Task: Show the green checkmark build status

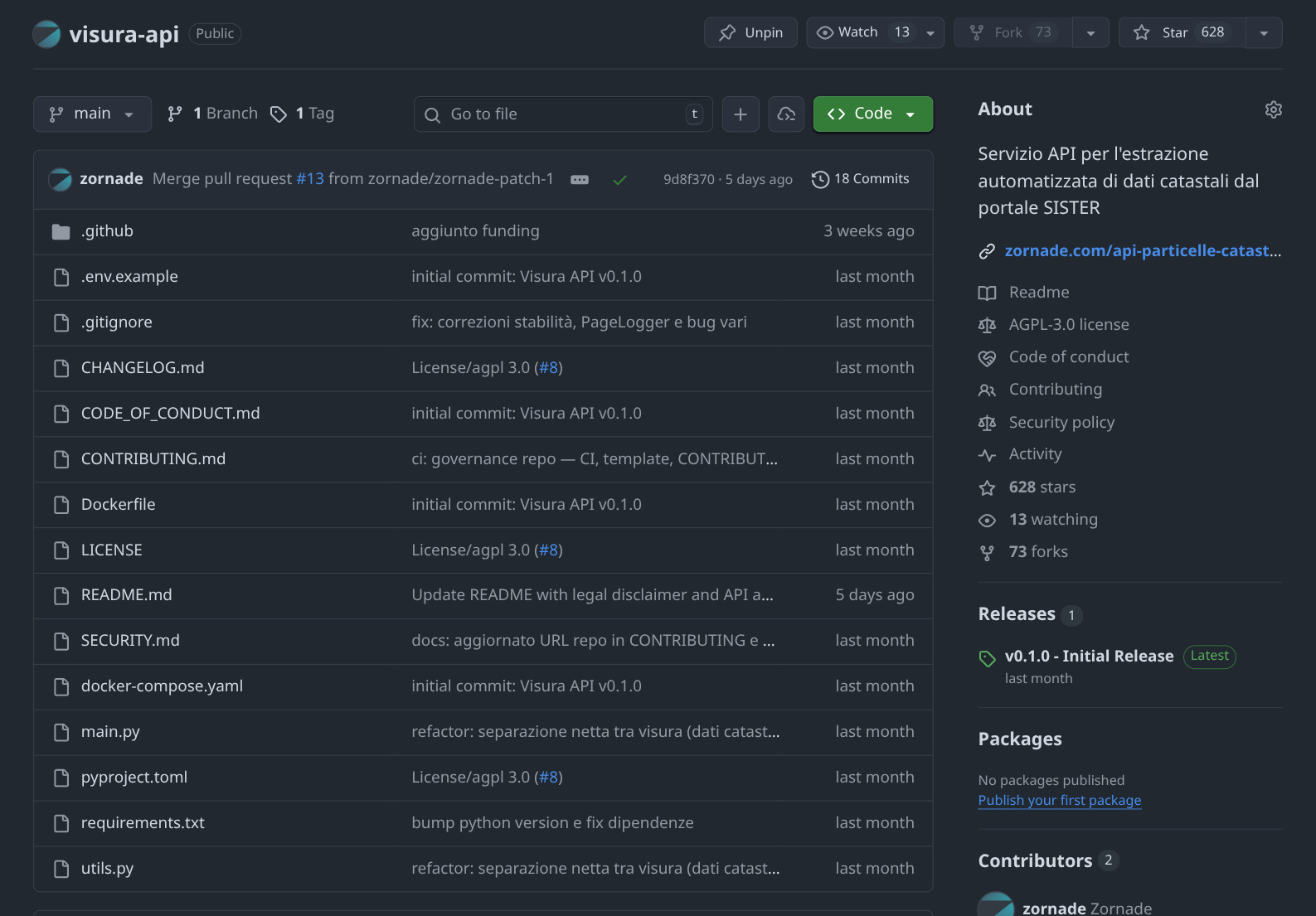Action: pyautogui.click(x=619, y=179)
